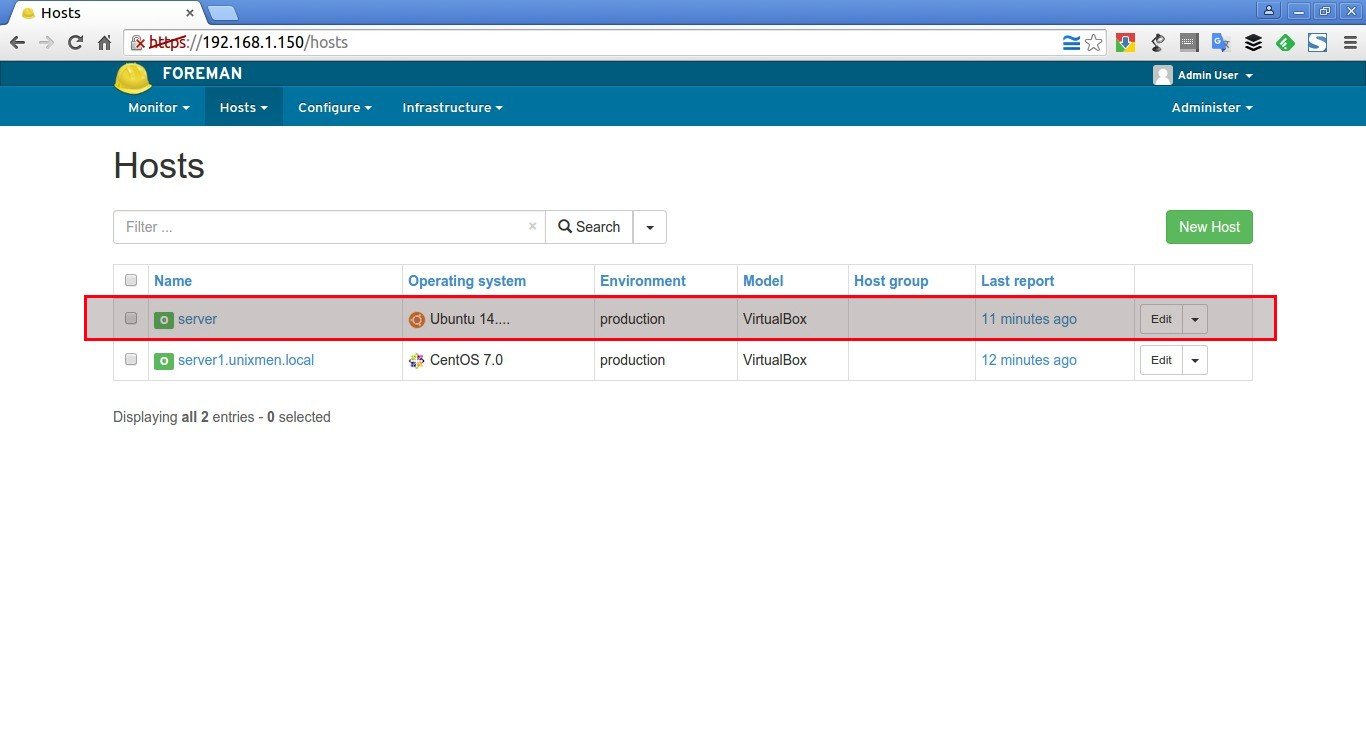This screenshot has width=1366, height=744.
Task: Open the Infrastructure menu
Action: (452, 107)
